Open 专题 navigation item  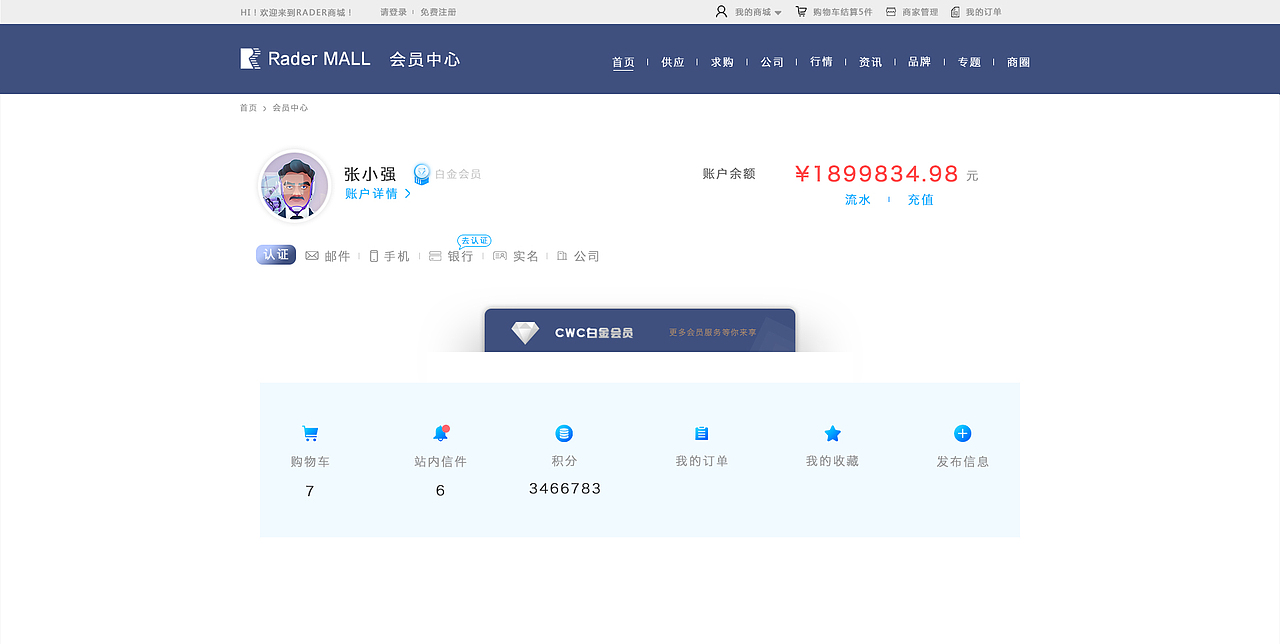tap(969, 62)
